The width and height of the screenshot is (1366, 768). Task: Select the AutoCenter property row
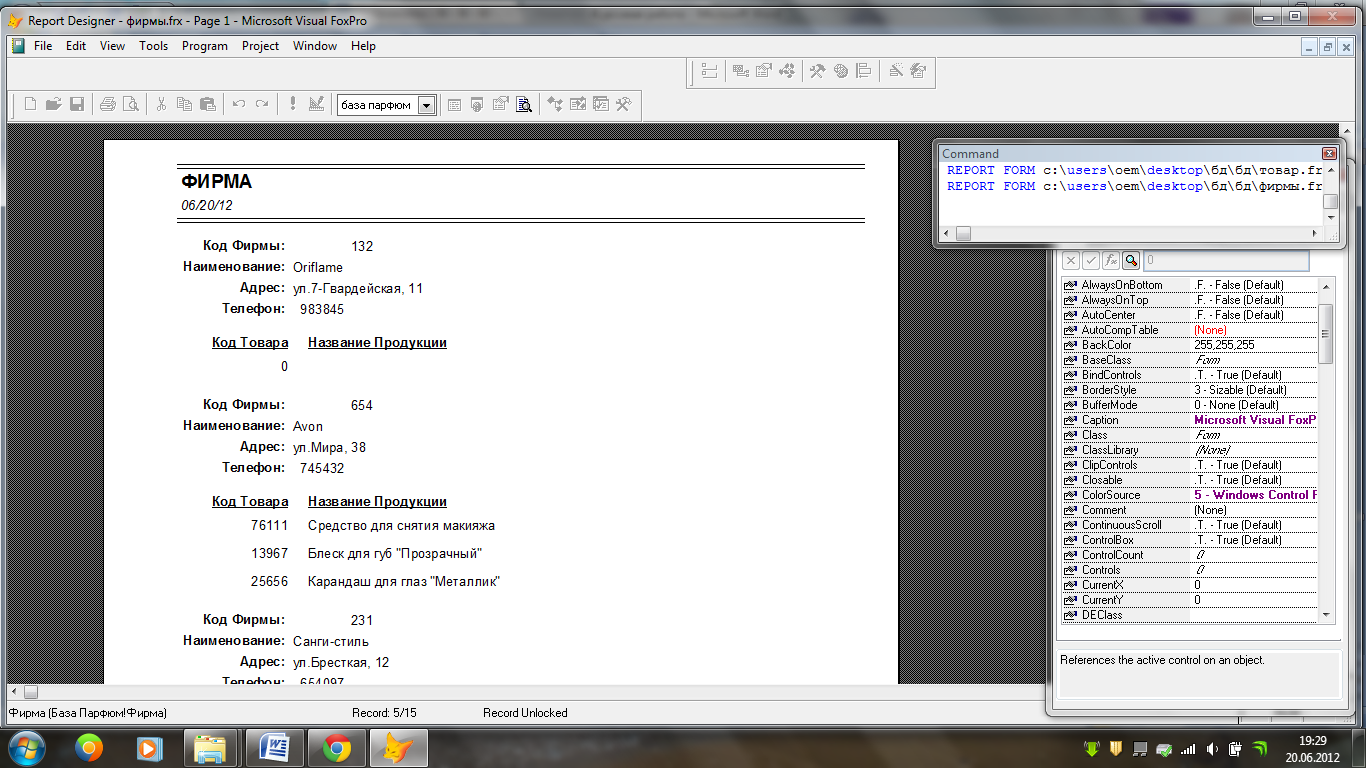click(1190, 315)
